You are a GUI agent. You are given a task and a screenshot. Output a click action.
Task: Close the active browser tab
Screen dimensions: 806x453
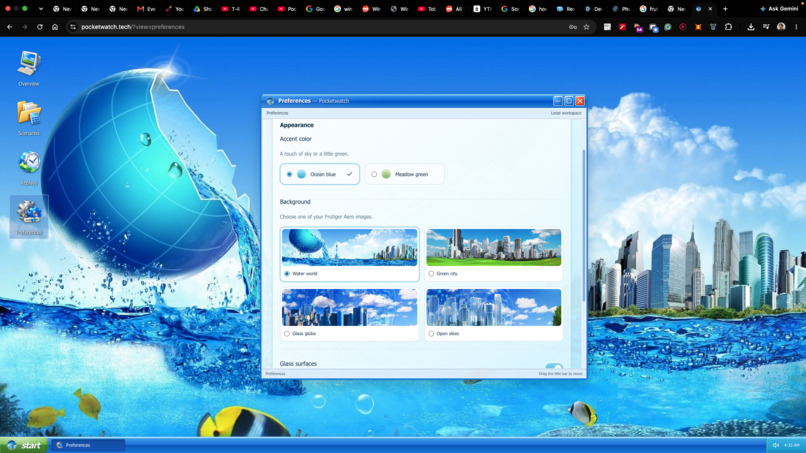pos(710,9)
